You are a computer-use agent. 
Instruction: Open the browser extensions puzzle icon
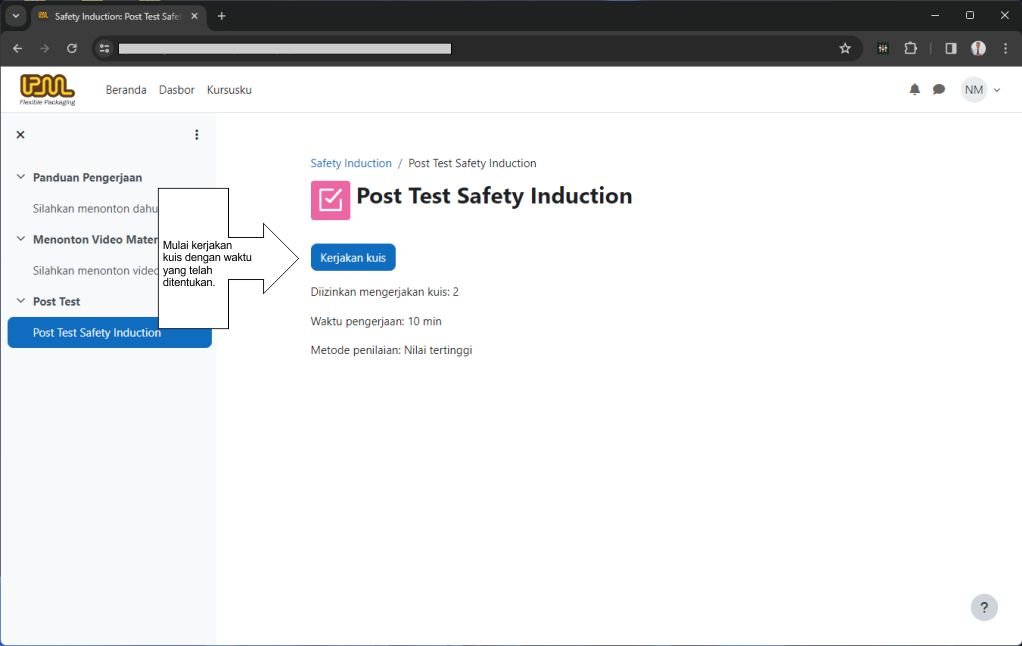pyautogui.click(x=910, y=48)
